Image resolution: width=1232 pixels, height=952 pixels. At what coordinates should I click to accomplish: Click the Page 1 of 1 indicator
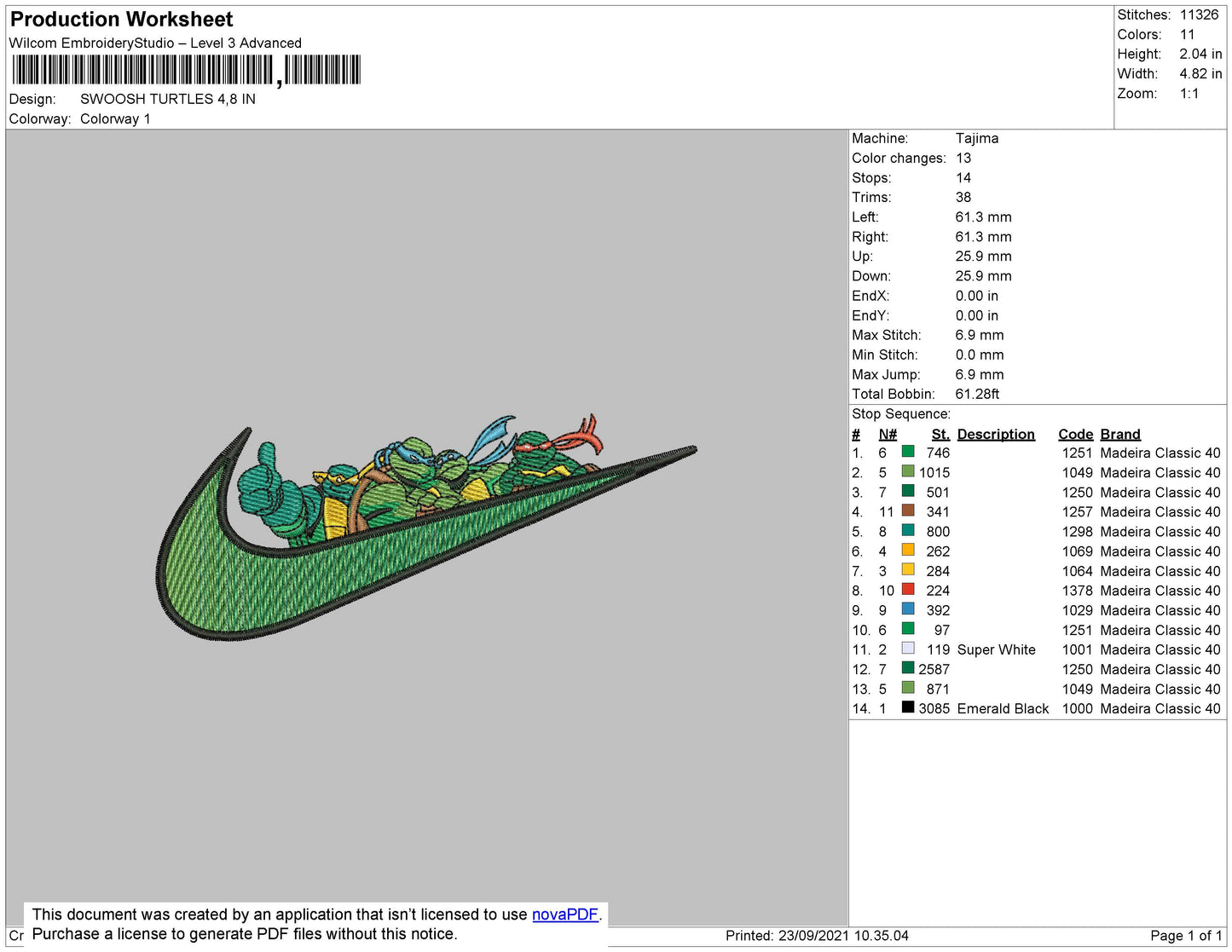click(x=1186, y=936)
